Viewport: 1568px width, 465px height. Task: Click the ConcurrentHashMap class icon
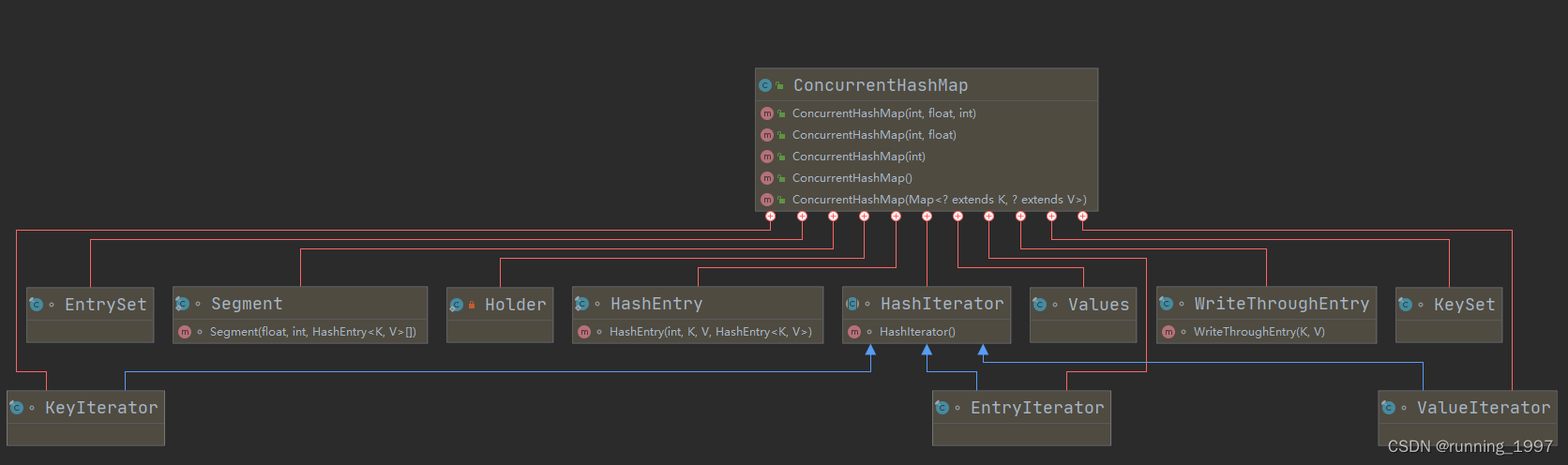pyautogui.click(x=765, y=85)
